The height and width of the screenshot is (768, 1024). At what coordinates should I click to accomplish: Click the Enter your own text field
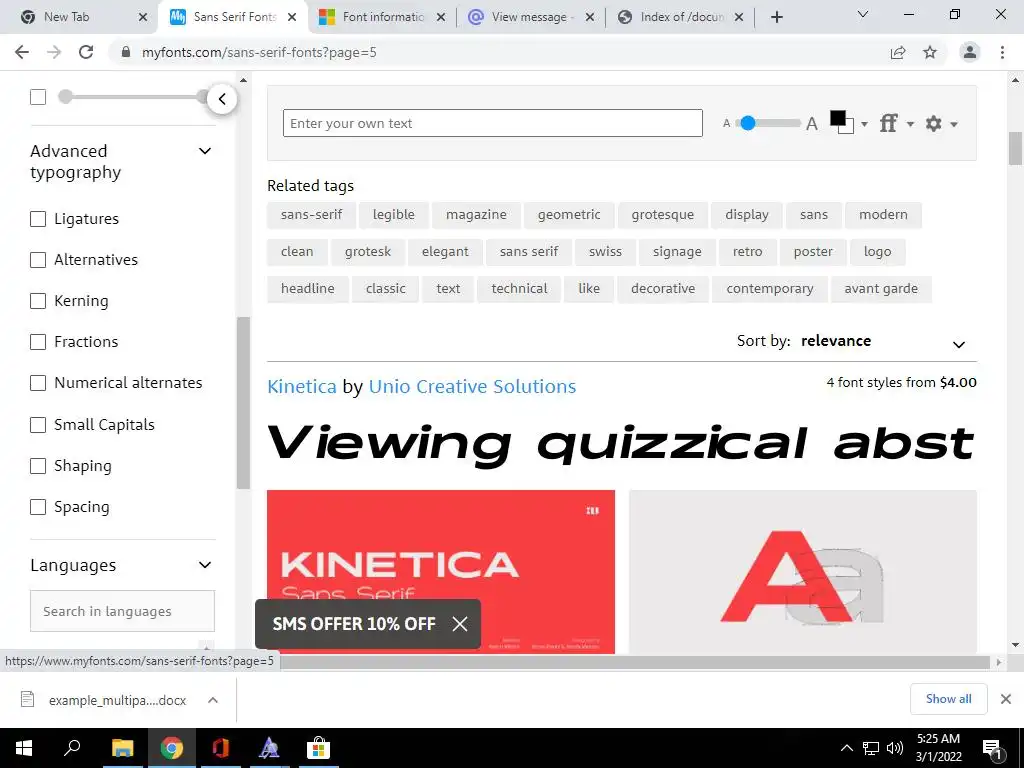(x=492, y=123)
